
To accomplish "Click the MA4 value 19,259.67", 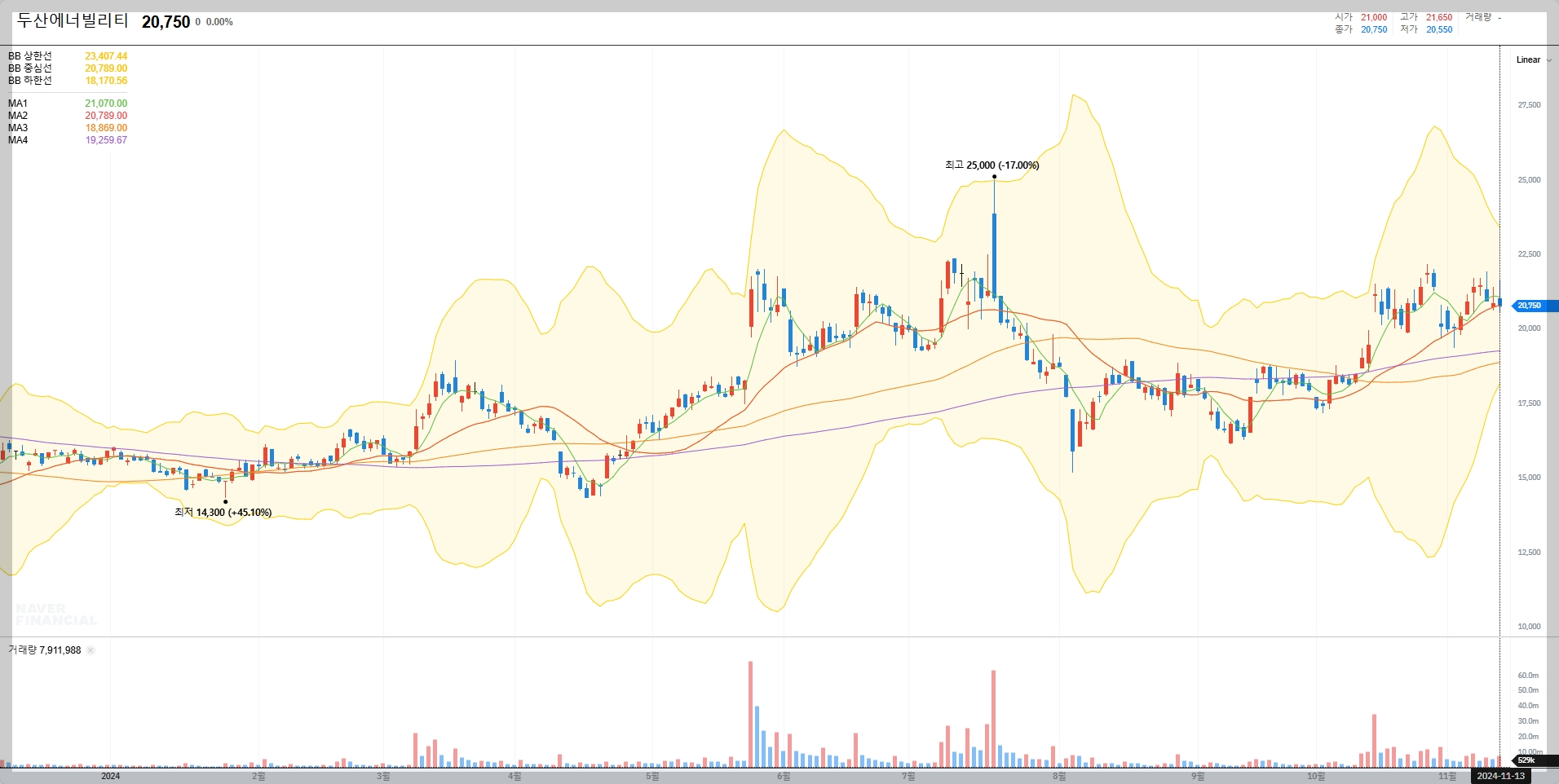I will [106, 140].
